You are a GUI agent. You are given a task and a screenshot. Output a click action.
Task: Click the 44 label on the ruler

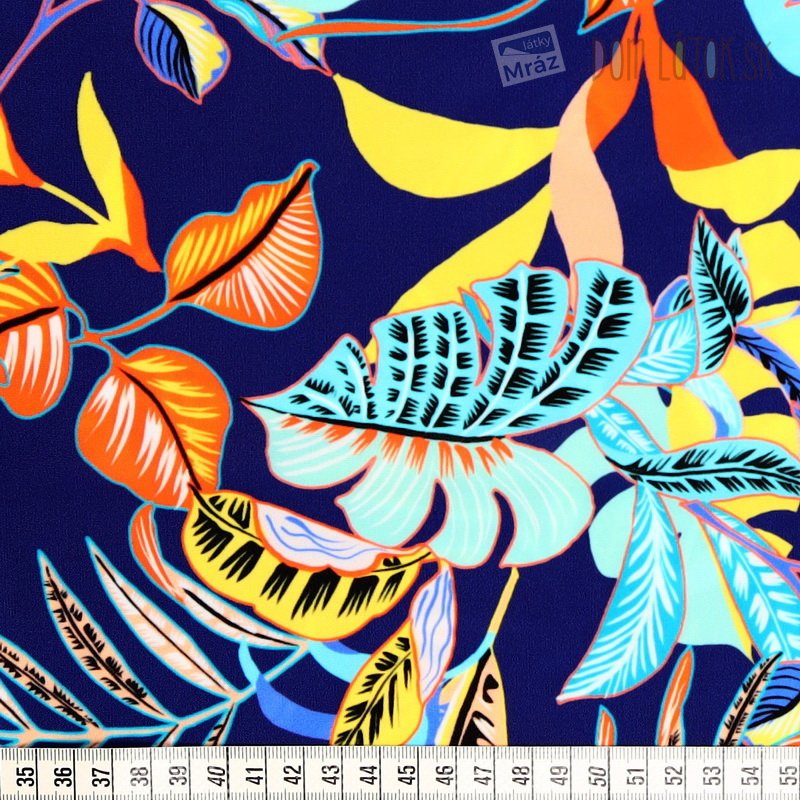(370, 777)
